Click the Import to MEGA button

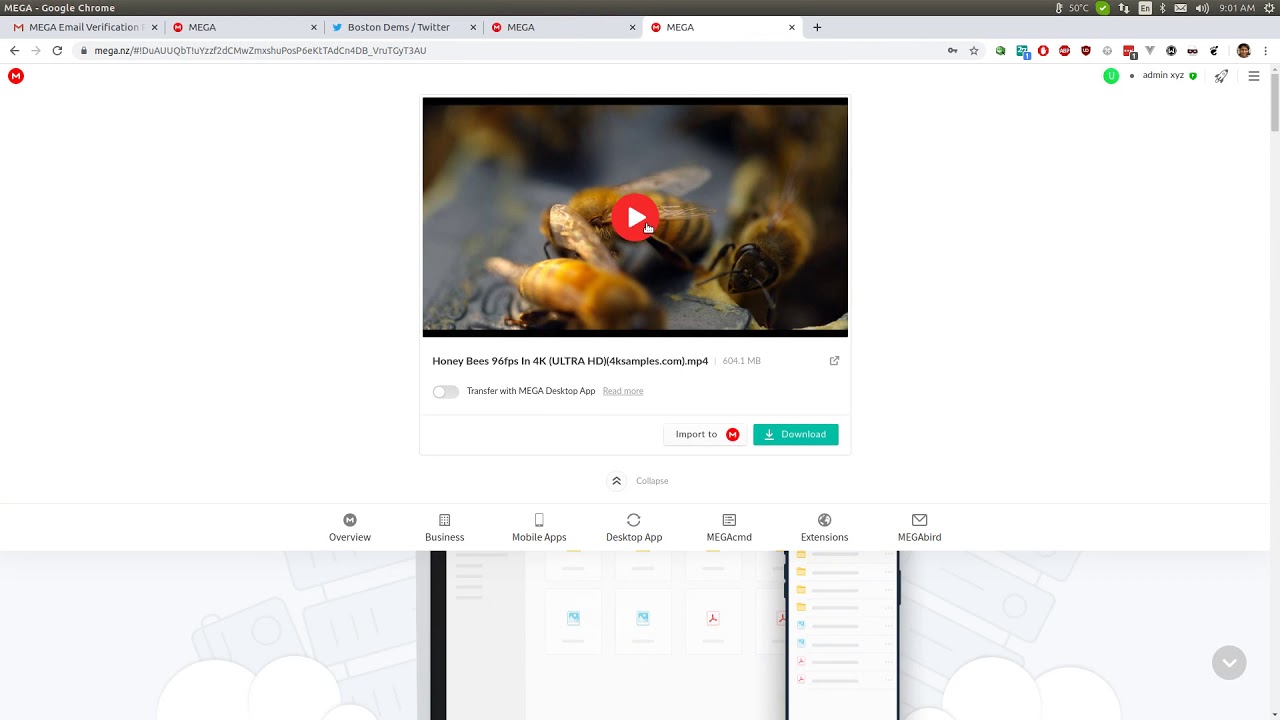pyautogui.click(x=705, y=434)
